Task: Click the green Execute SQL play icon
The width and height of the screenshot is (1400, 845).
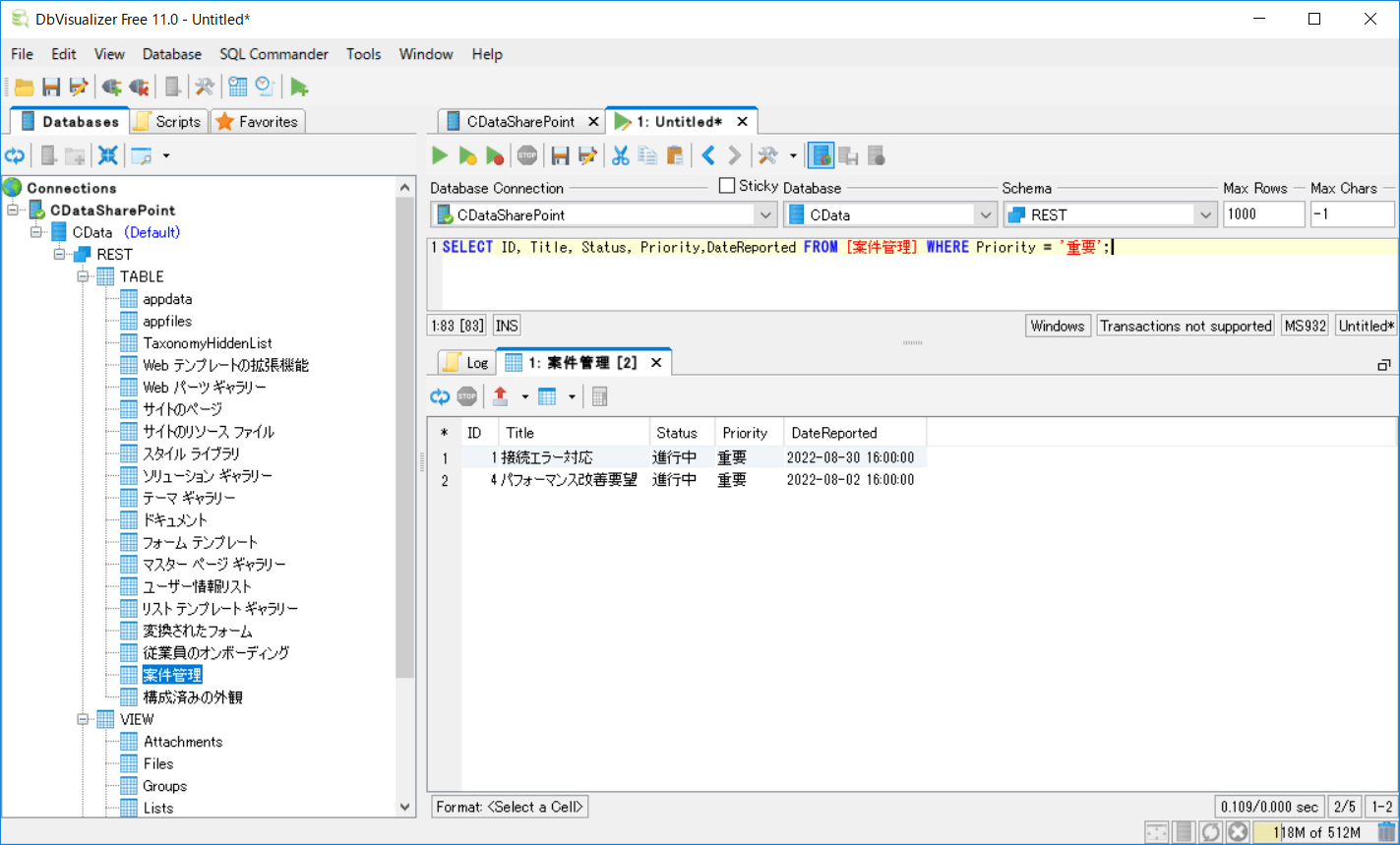Action: pos(440,155)
